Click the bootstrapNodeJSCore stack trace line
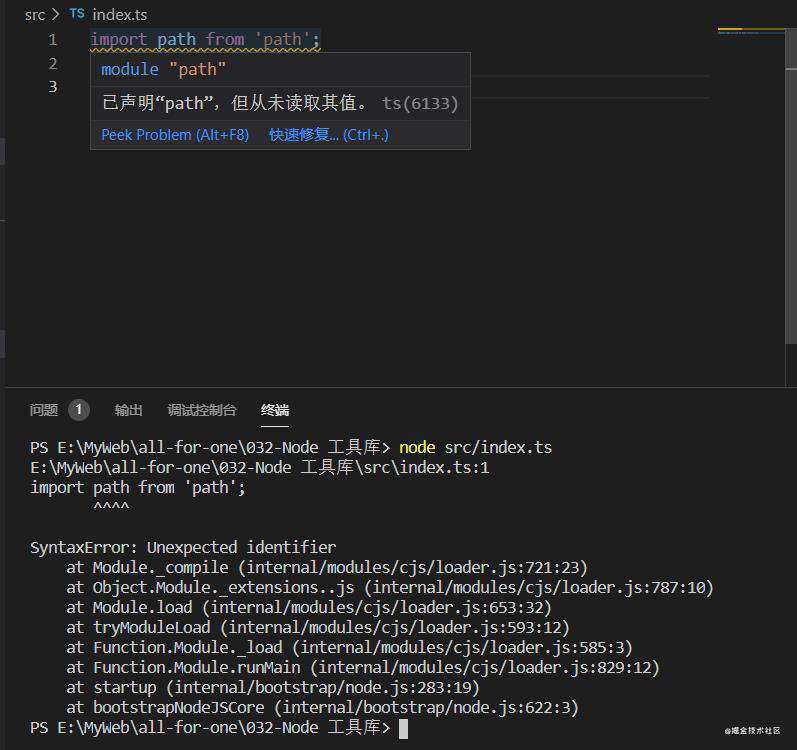Viewport: 797px width, 750px height. [322, 707]
